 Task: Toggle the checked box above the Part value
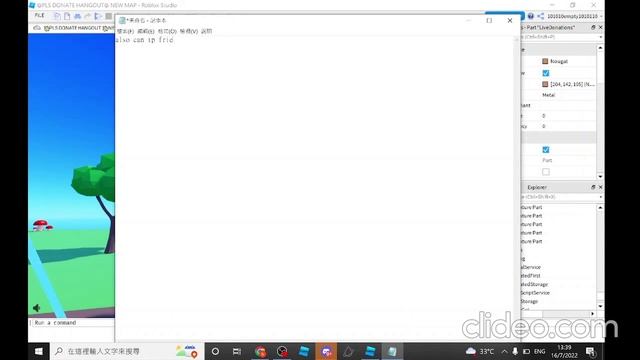pyautogui.click(x=546, y=150)
